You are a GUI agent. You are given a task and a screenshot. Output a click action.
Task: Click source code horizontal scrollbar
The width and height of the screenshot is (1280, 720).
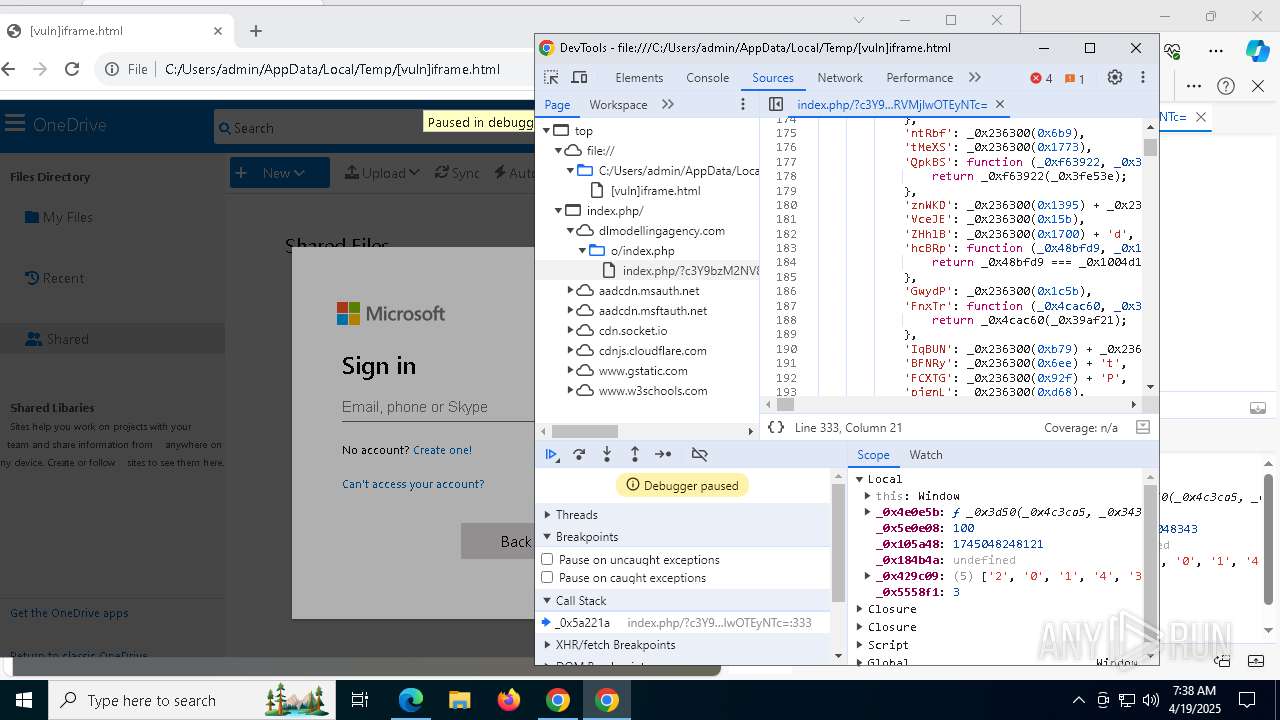(785, 405)
